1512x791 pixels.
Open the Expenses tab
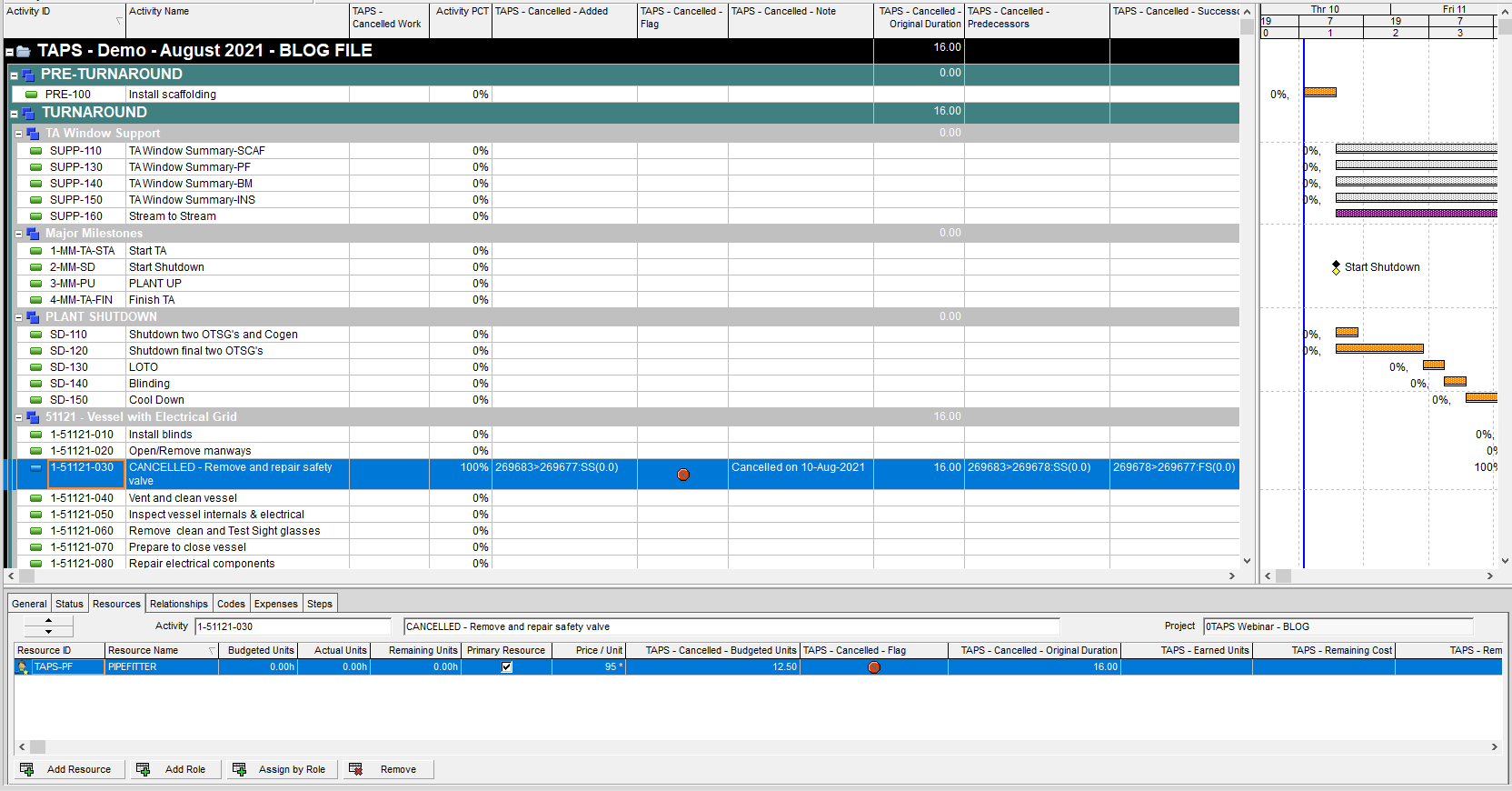coord(275,604)
